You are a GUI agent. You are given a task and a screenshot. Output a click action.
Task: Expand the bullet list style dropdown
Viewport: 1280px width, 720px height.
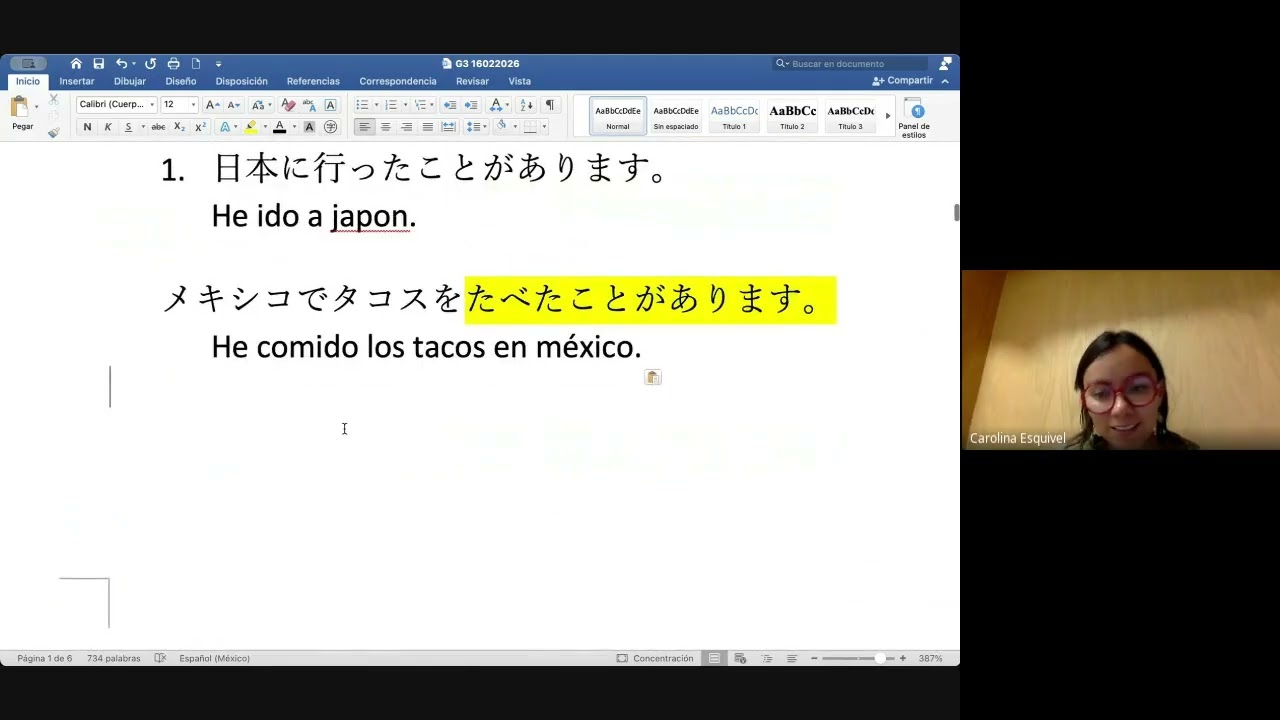pyautogui.click(x=376, y=105)
